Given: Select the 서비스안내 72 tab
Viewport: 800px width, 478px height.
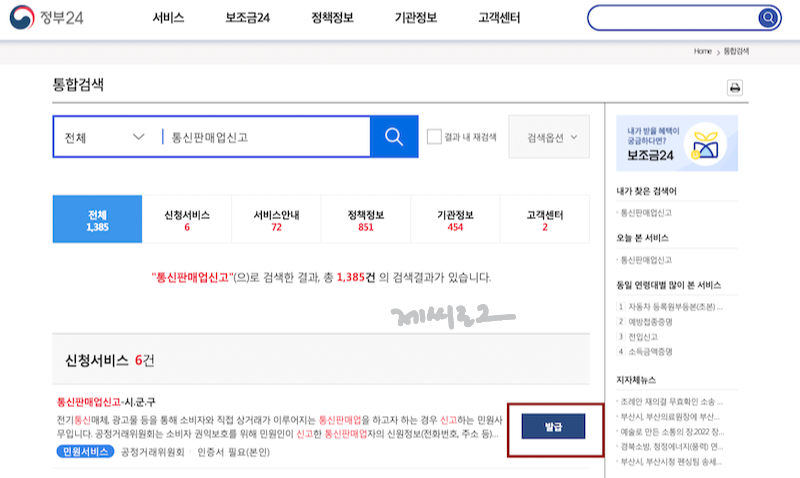Looking at the screenshot, I should coord(277,219).
